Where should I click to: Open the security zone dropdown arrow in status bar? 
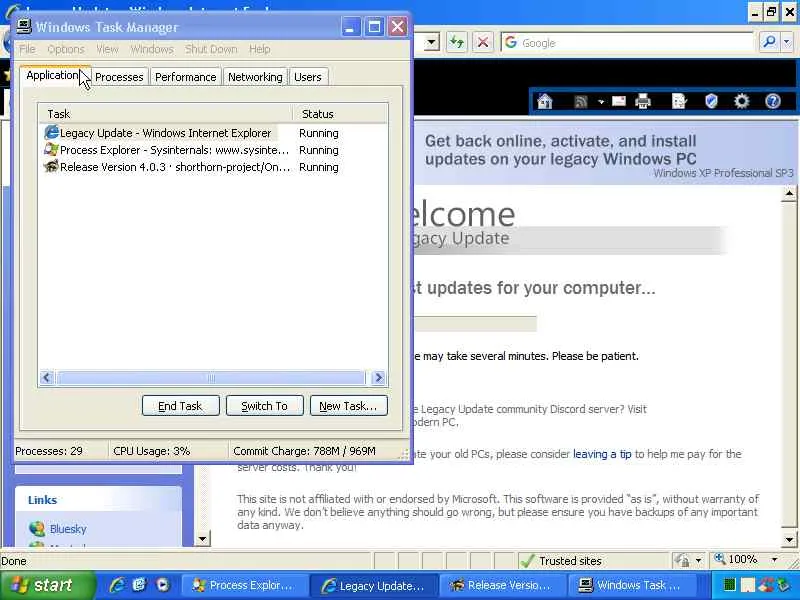698,561
